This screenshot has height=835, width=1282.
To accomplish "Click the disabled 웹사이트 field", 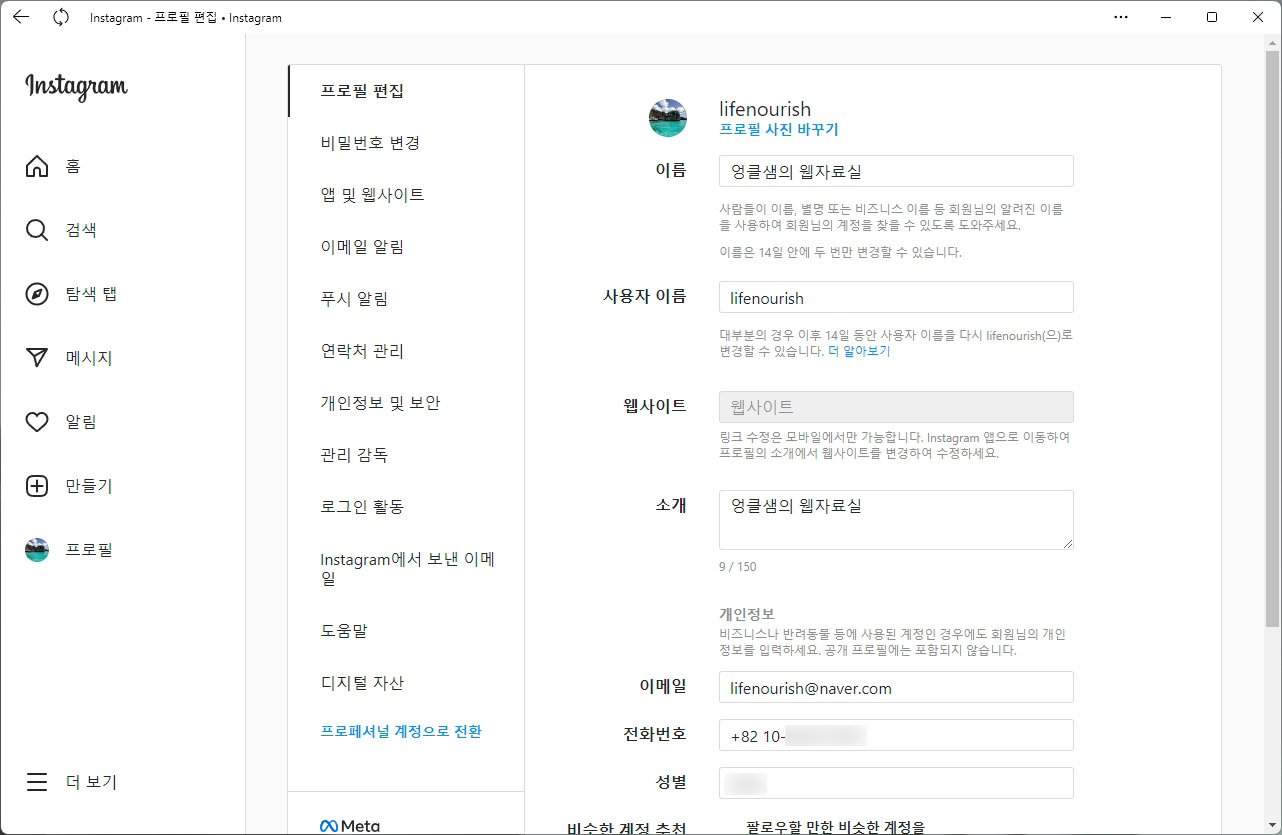I will point(896,407).
